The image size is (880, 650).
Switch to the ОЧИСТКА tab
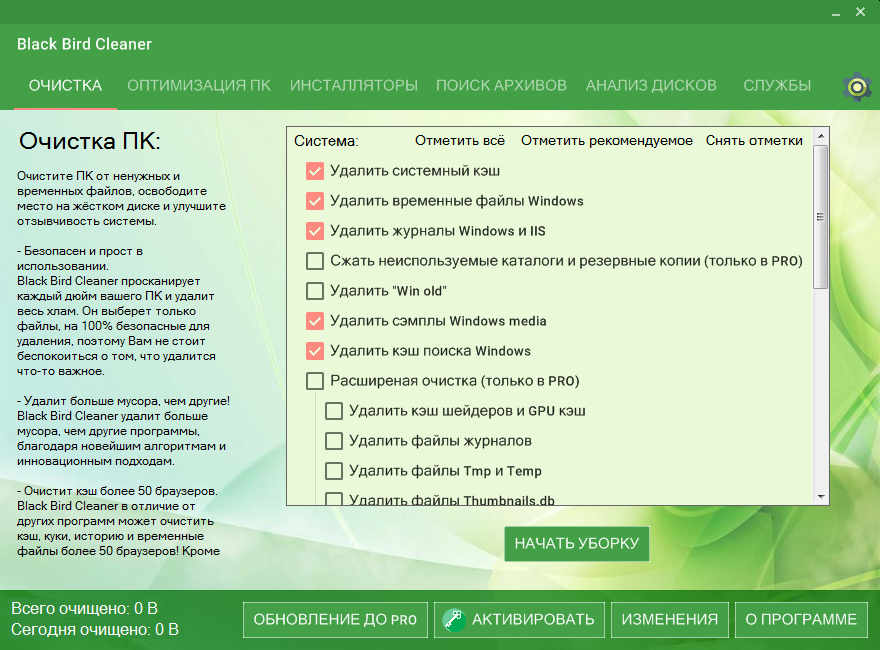(x=65, y=85)
